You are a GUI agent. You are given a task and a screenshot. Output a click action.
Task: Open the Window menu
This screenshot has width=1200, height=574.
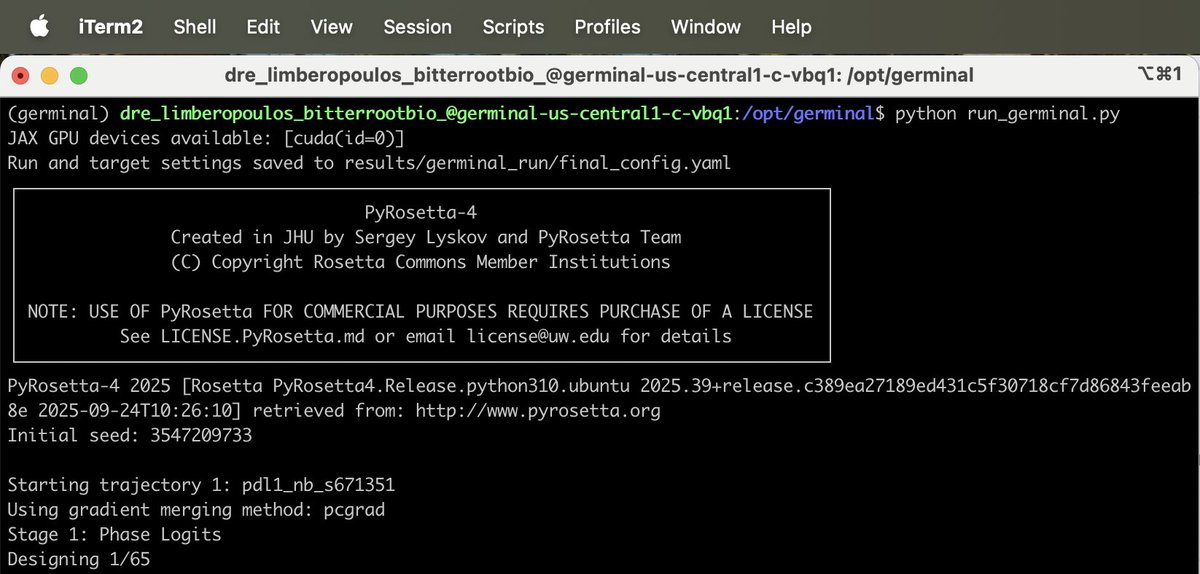click(706, 27)
